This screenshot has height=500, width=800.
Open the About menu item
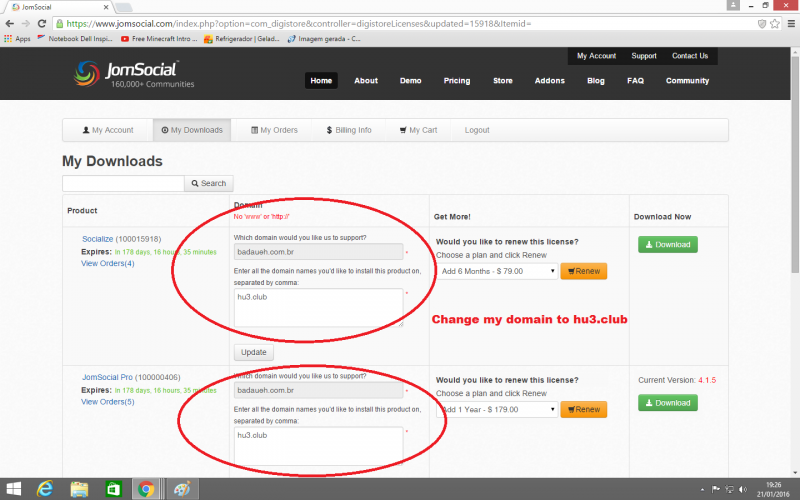coord(366,81)
